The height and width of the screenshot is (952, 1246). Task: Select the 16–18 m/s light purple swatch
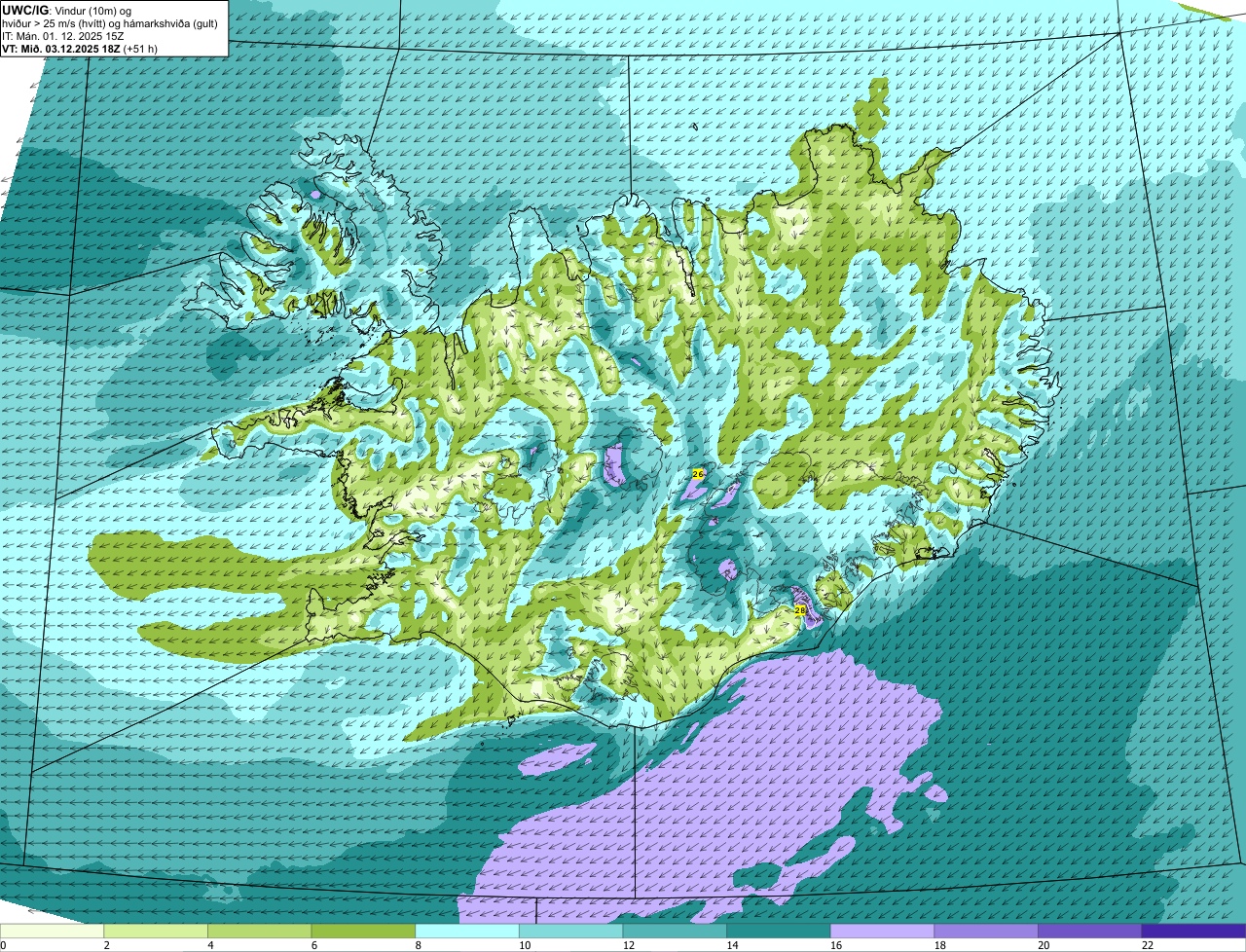point(883,932)
